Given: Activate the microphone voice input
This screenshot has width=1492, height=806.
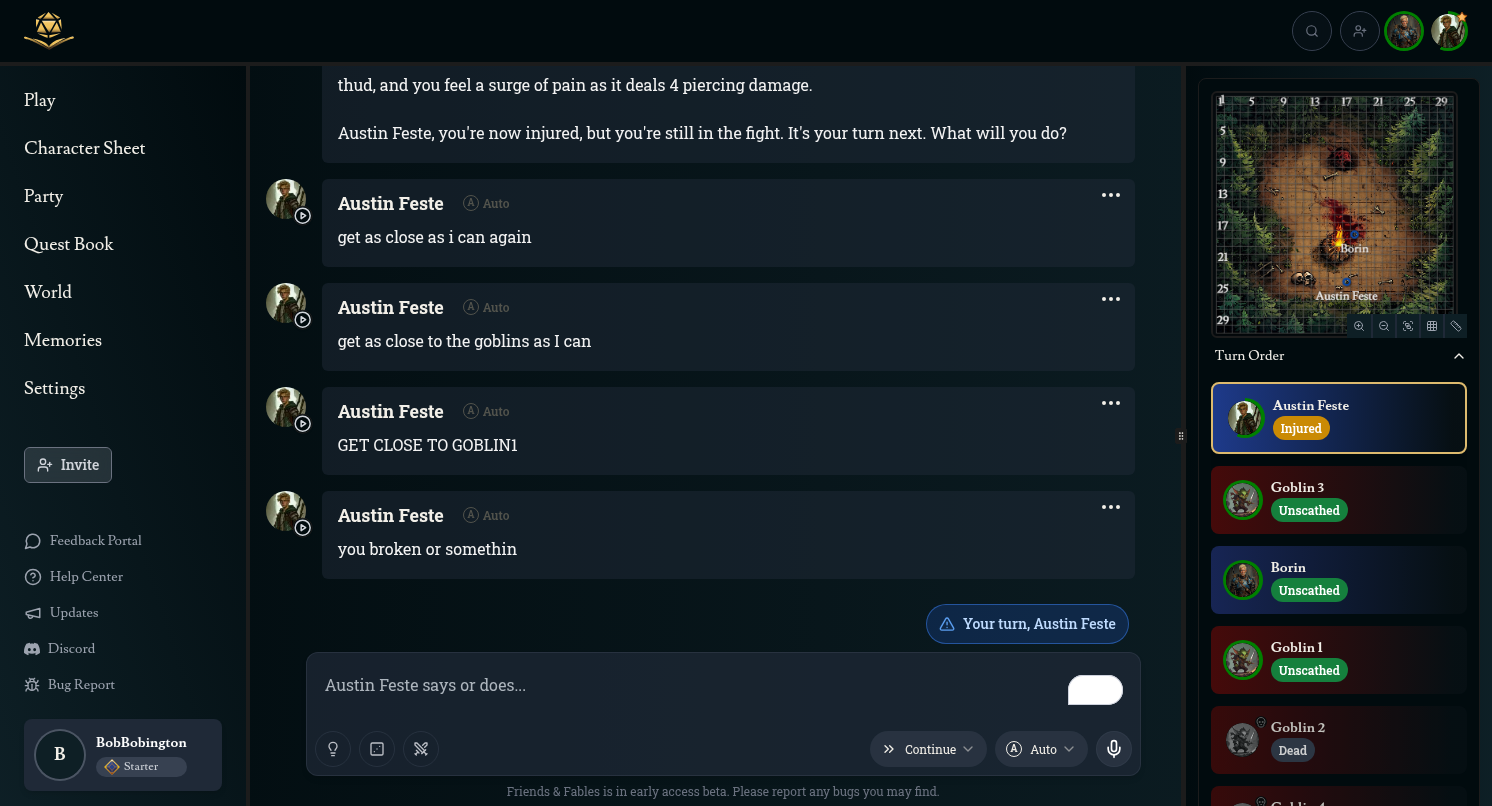Looking at the screenshot, I should [x=1114, y=749].
